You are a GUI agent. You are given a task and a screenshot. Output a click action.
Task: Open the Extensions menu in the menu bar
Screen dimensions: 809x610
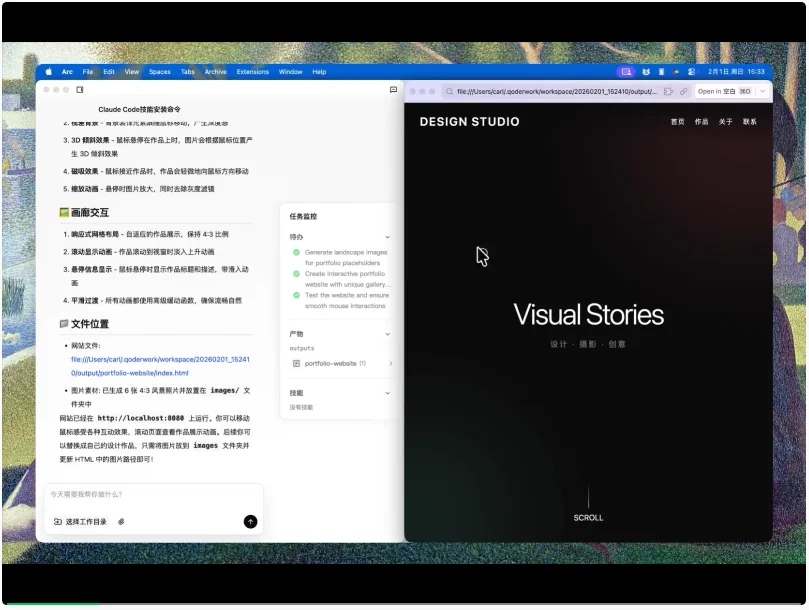pos(253,71)
